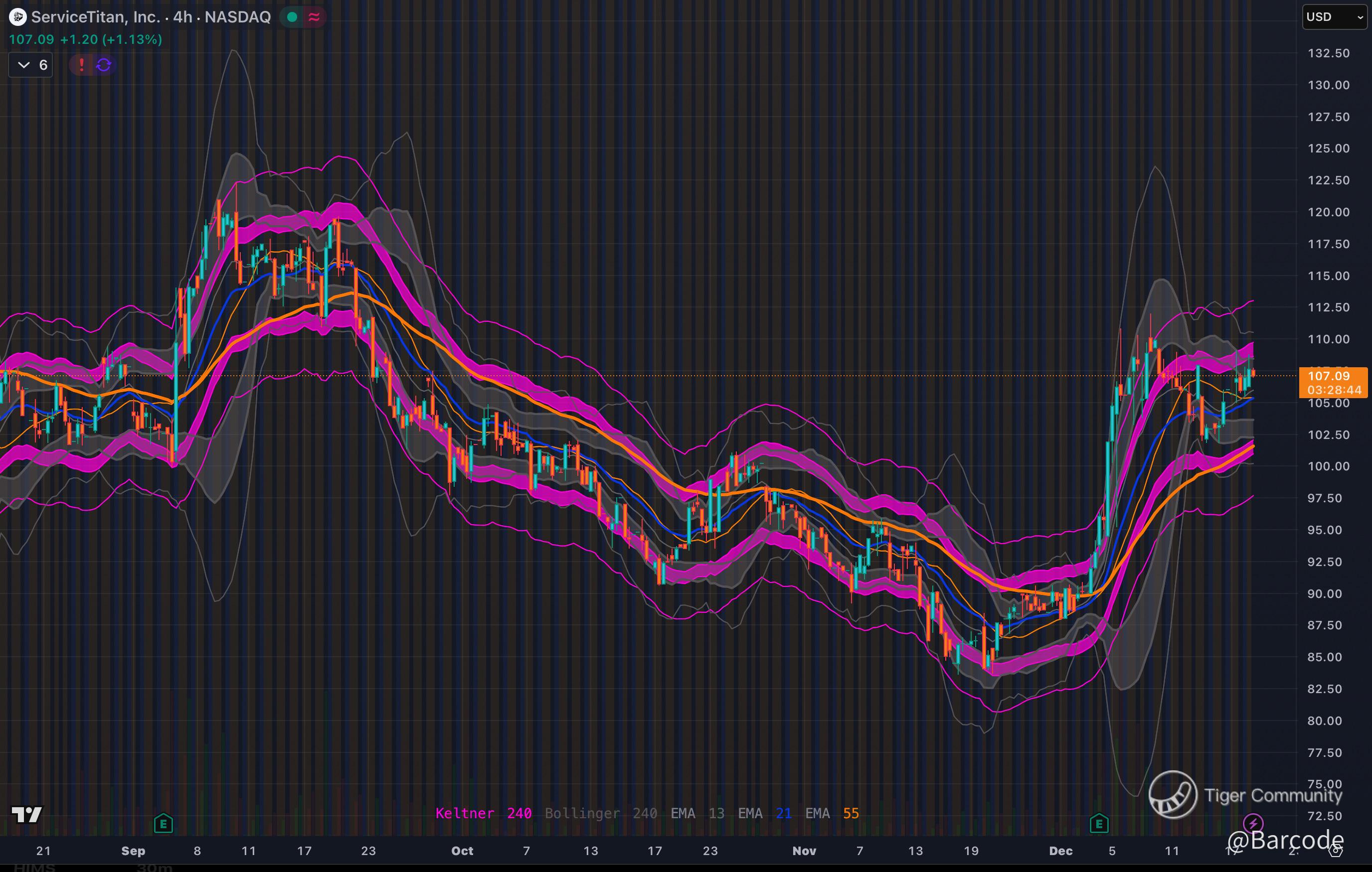The height and width of the screenshot is (872, 1372).
Task: Click the orange EMA 55 legend label
Action: click(x=832, y=813)
